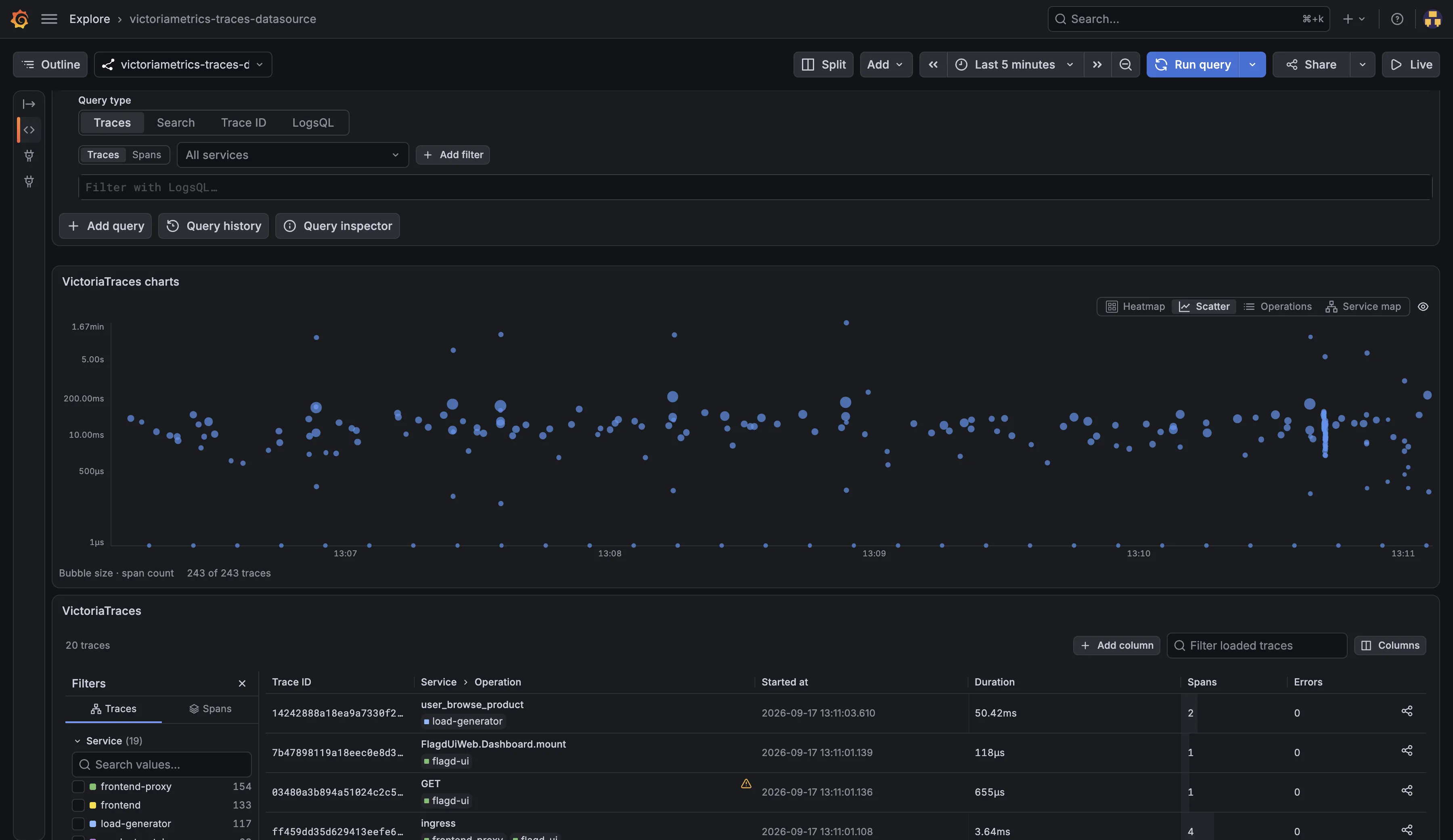Click the Explore breadcrumb link
This screenshot has width=1453, height=840.
(x=89, y=19)
